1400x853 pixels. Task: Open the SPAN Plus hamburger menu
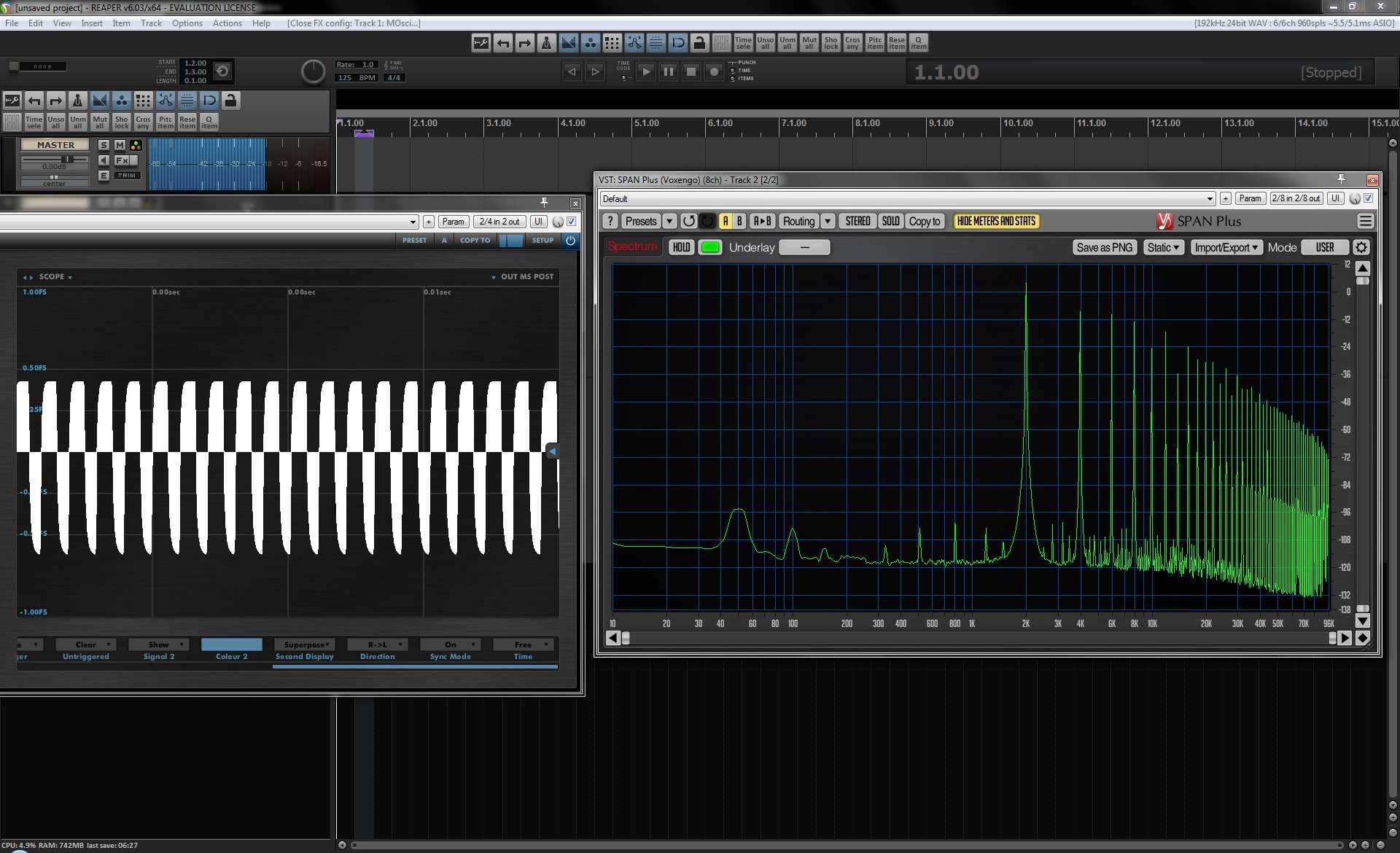coord(1365,221)
